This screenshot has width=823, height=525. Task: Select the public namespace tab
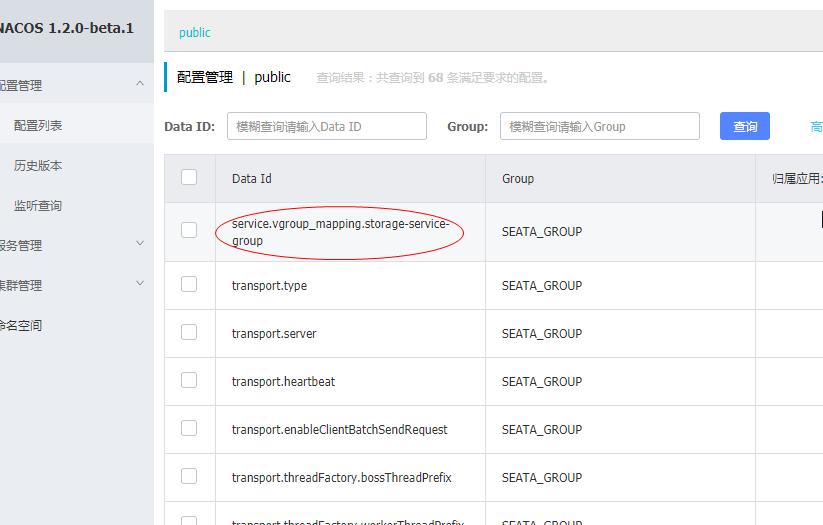pos(194,32)
